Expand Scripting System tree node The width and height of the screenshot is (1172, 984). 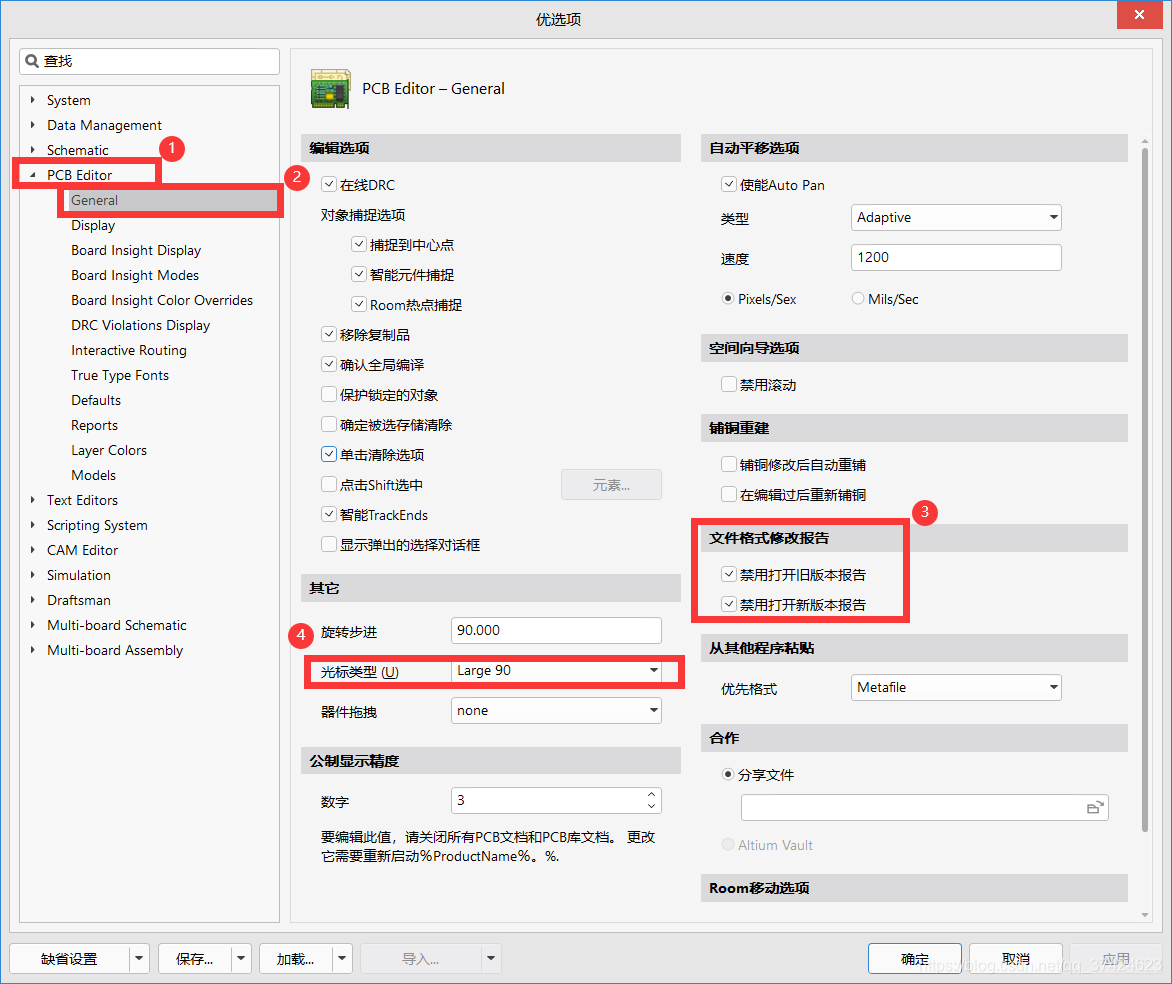pos(32,525)
